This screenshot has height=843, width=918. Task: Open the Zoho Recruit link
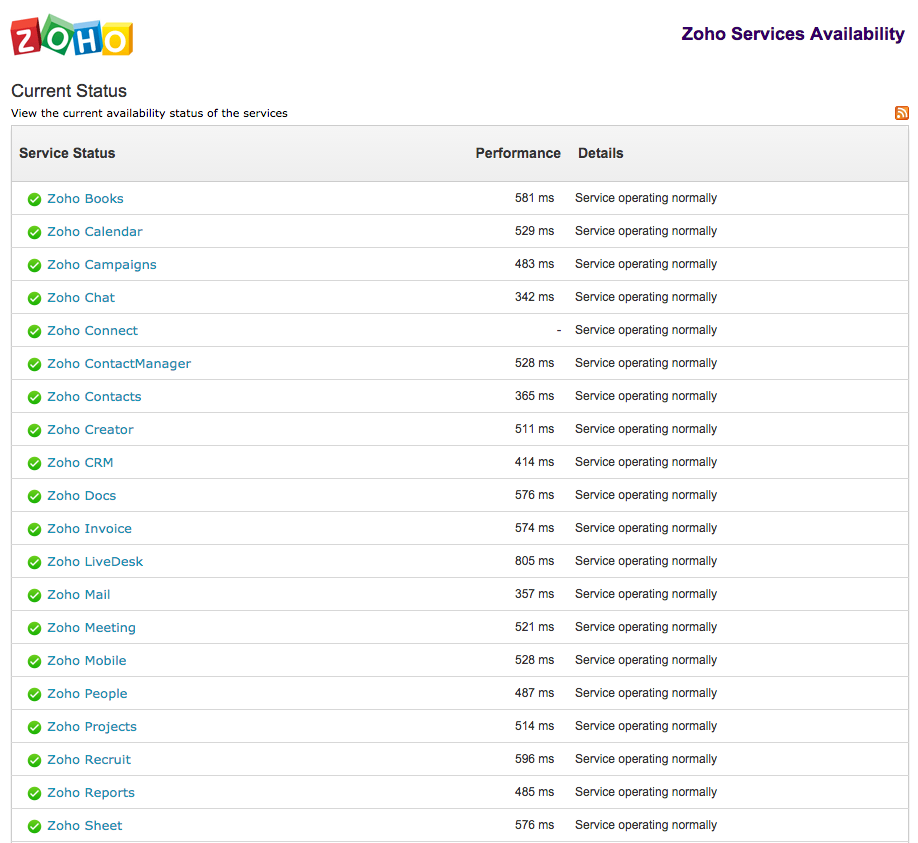tap(89, 759)
